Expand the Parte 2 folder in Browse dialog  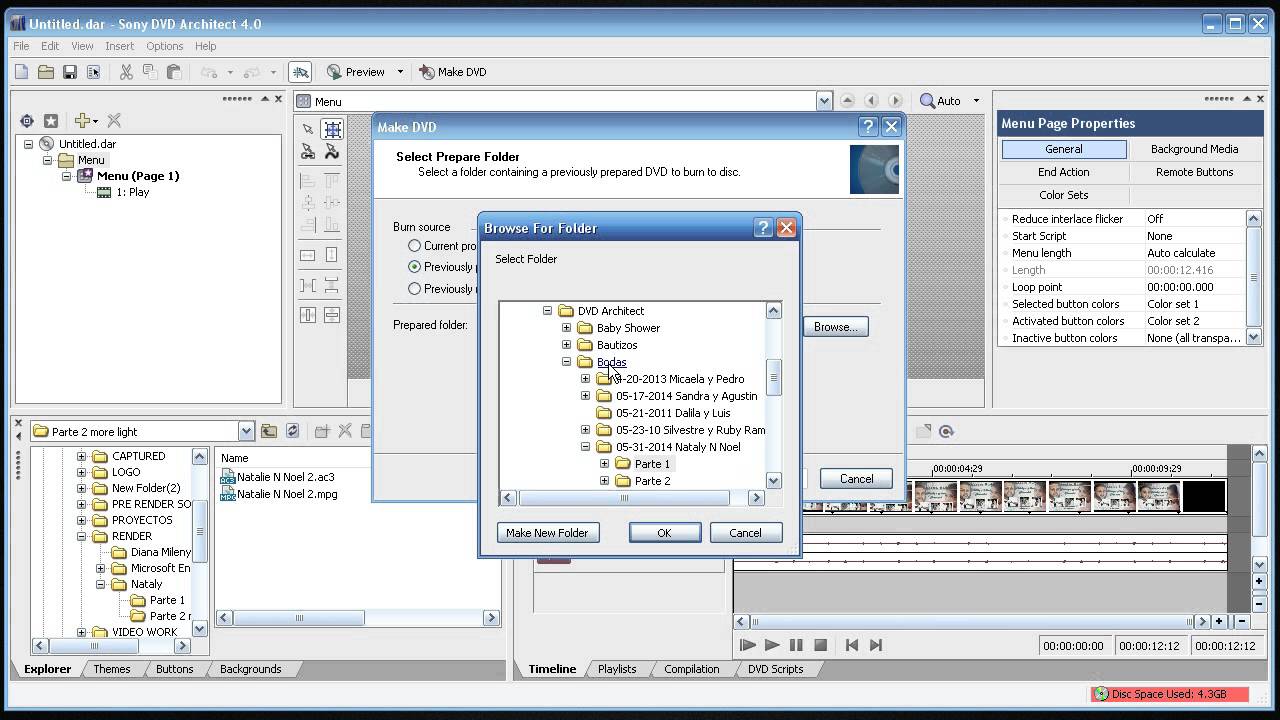(604, 481)
